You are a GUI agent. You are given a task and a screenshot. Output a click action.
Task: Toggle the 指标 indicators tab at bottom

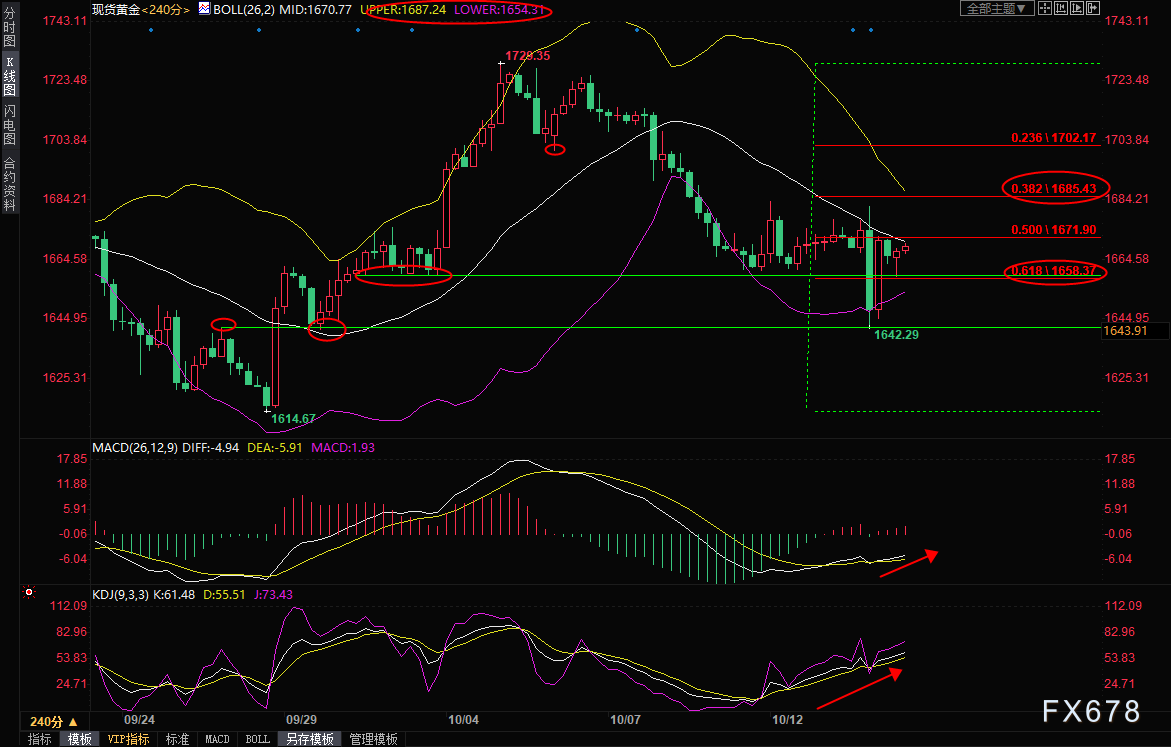[x=40, y=739]
